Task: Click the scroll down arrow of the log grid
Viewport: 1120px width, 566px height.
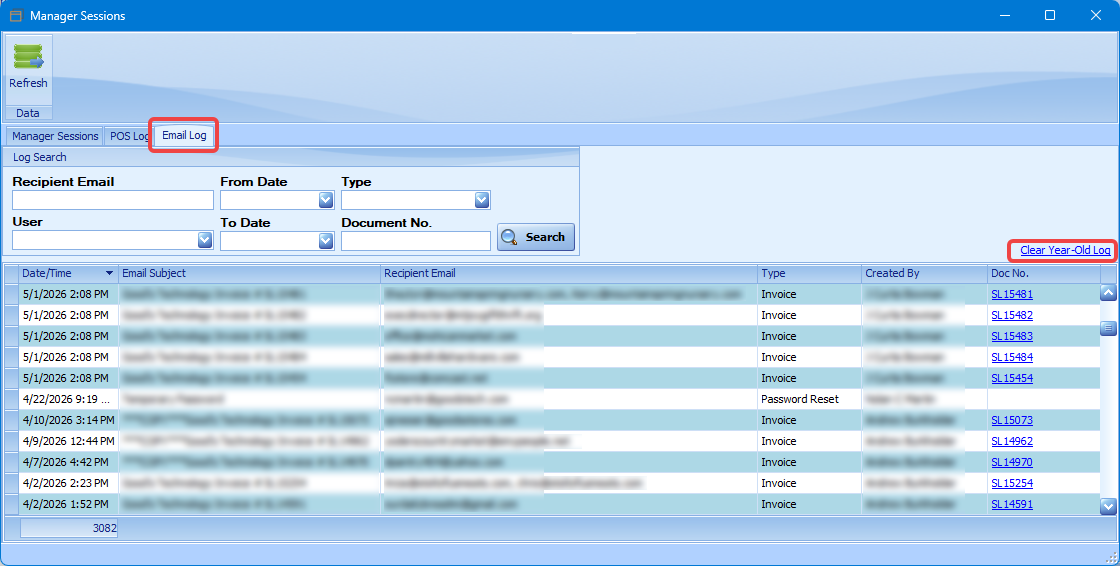Action: click(x=1108, y=506)
